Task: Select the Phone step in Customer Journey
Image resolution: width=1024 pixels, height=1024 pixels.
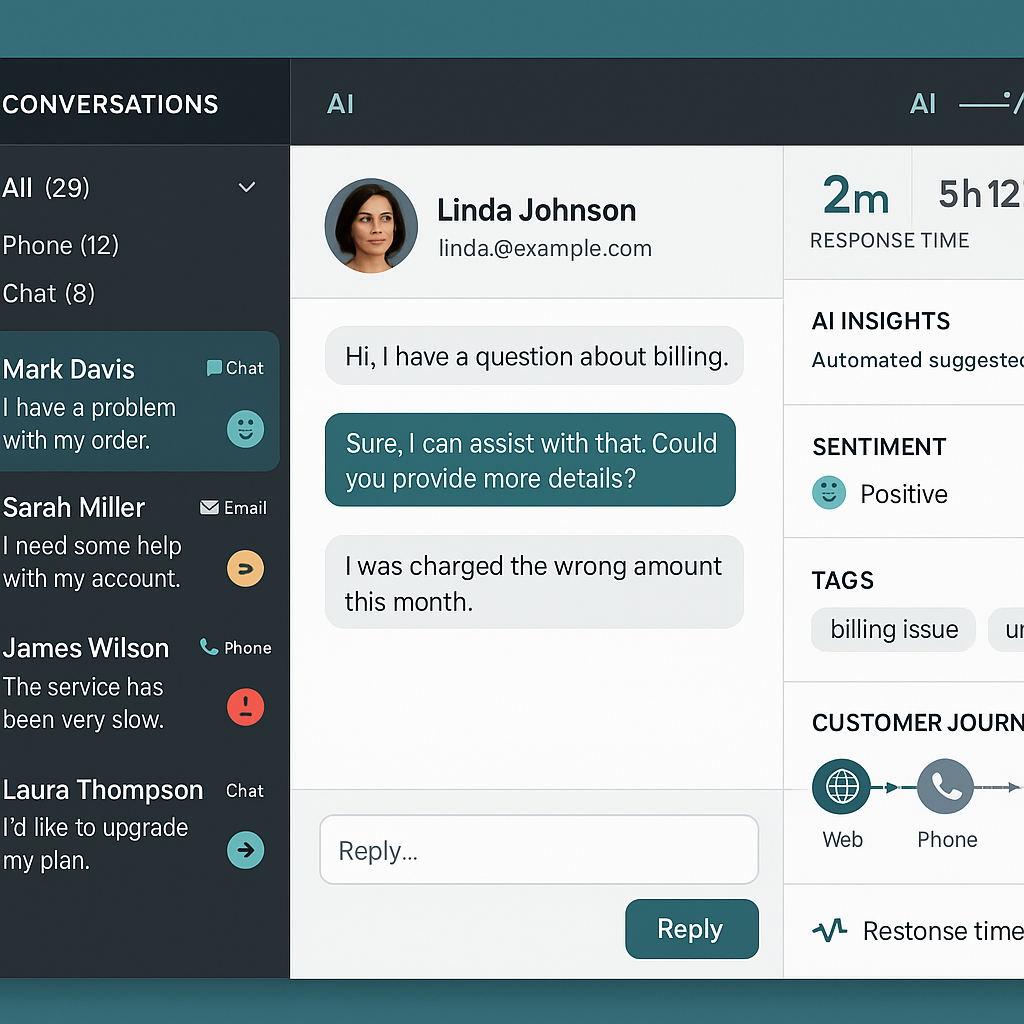Action: [946, 787]
